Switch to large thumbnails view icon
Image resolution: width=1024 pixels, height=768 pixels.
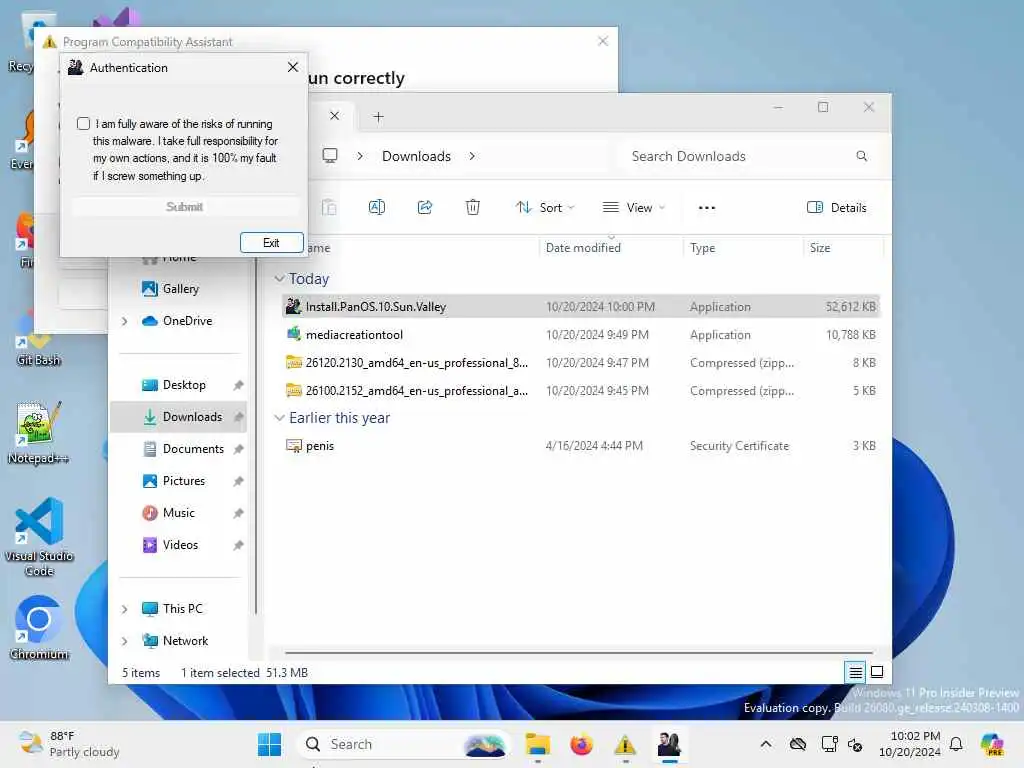(x=877, y=671)
